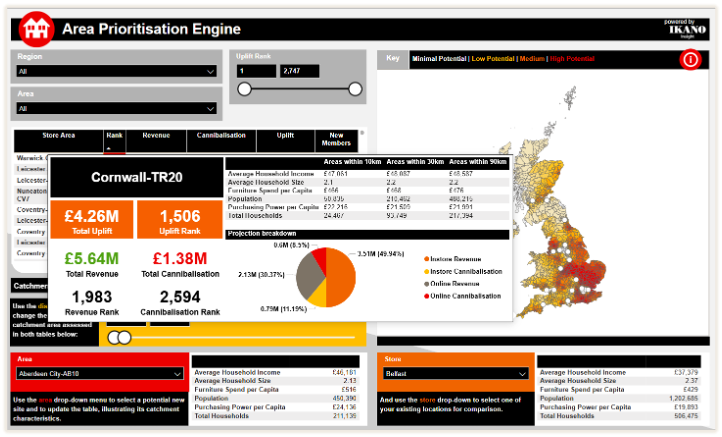
Task: Click the 506,475 Total Households store value
Action: pyautogui.click(x=686, y=416)
